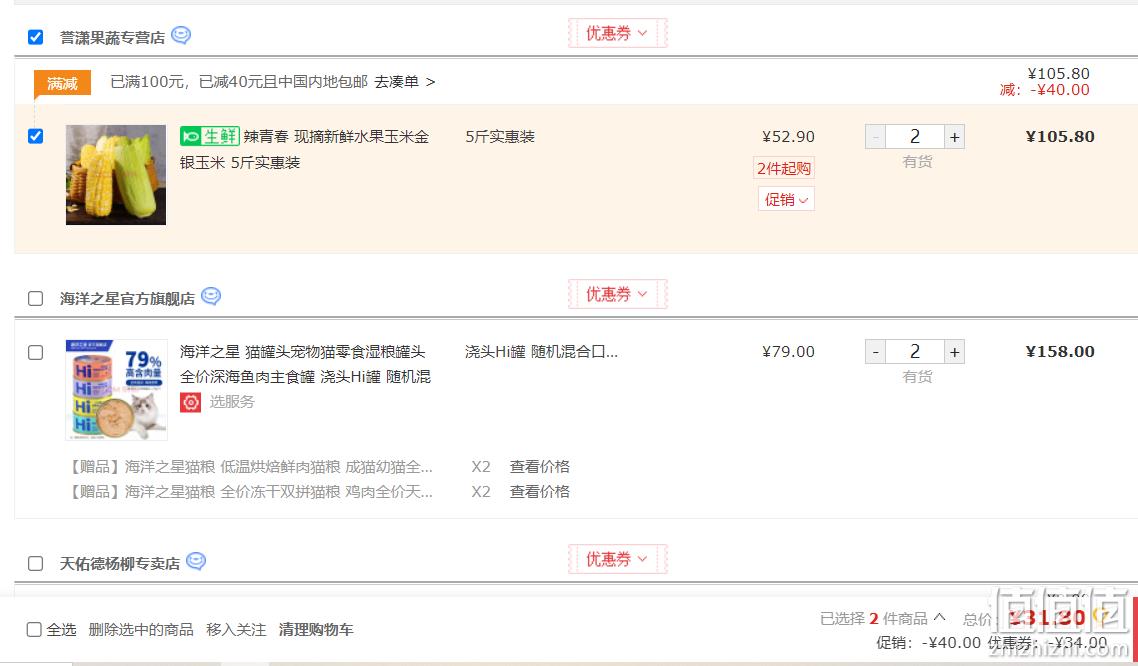The image size is (1138, 666).
Task: Expand the 促销 promotion dropdown for corn
Action: pos(786,199)
